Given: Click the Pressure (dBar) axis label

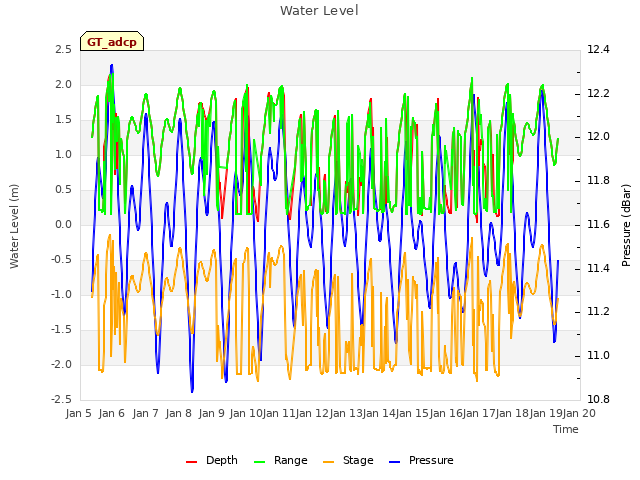Looking at the screenshot, I should click(x=626, y=225).
